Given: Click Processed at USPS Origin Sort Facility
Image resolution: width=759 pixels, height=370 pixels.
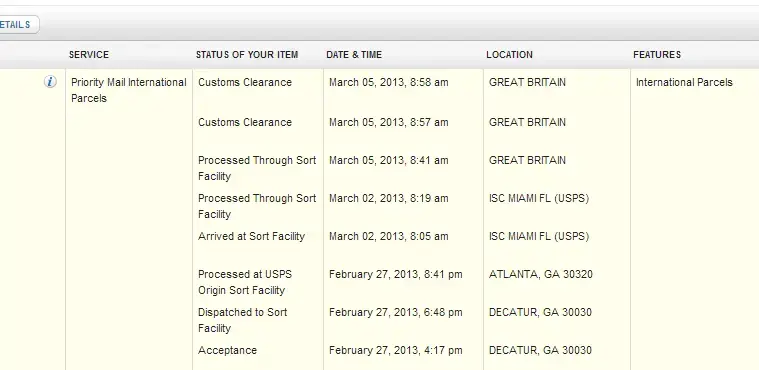Looking at the screenshot, I should point(245,282).
